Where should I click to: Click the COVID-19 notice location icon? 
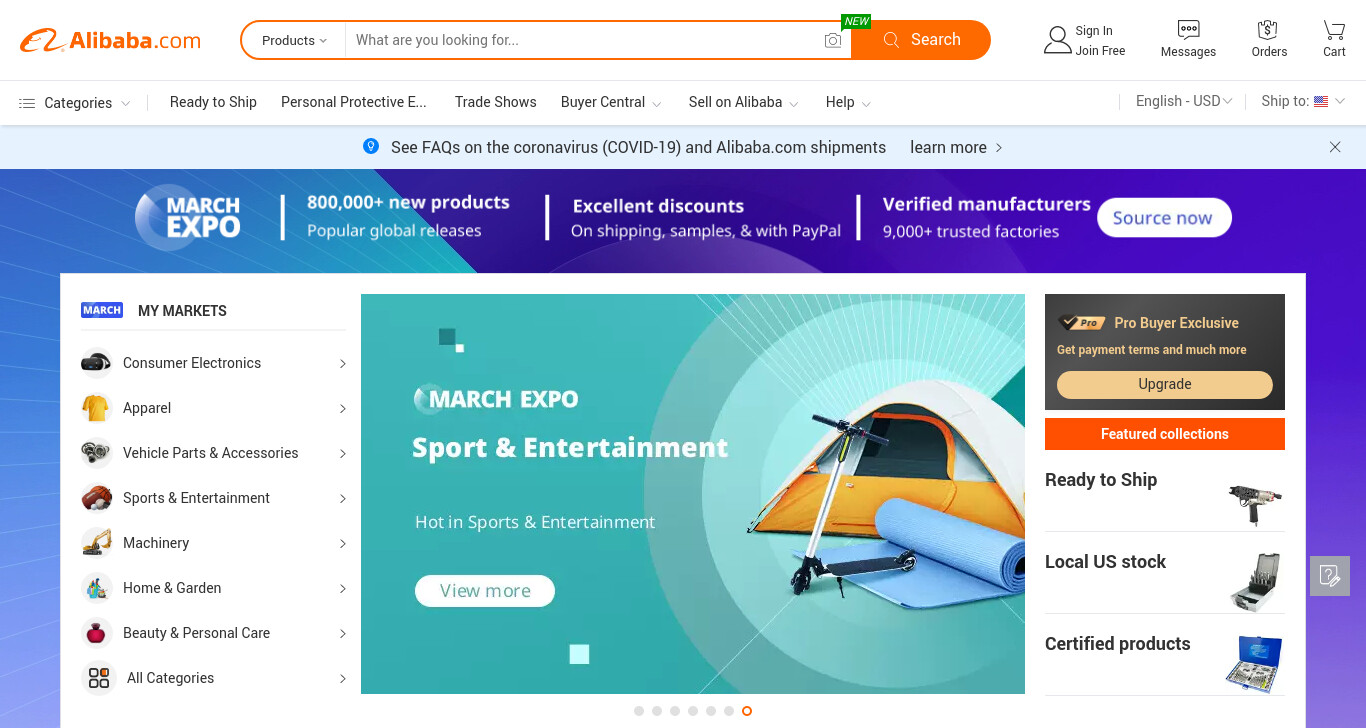(x=371, y=147)
